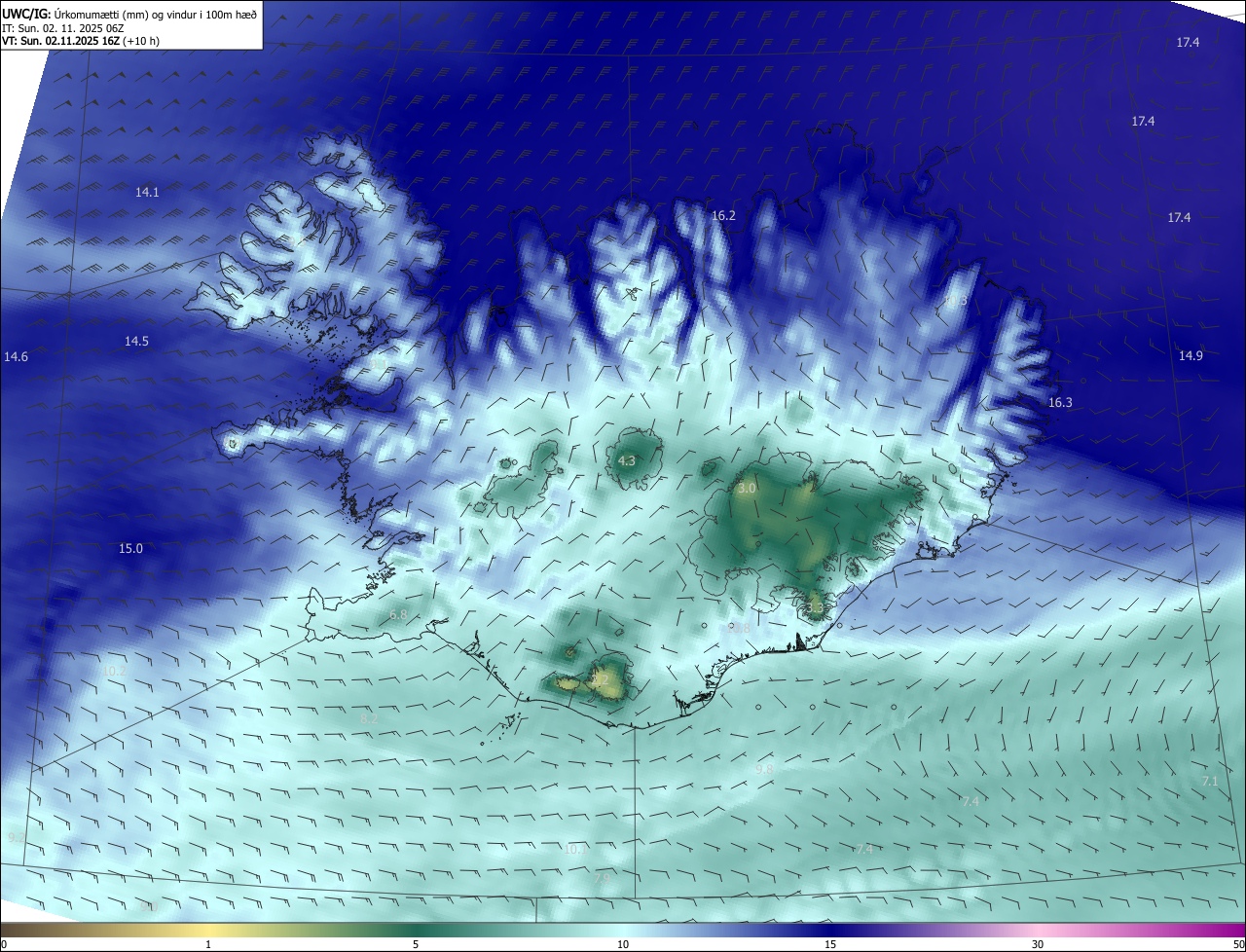
Task: Click the 14.9 value label
Action: click(1191, 355)
